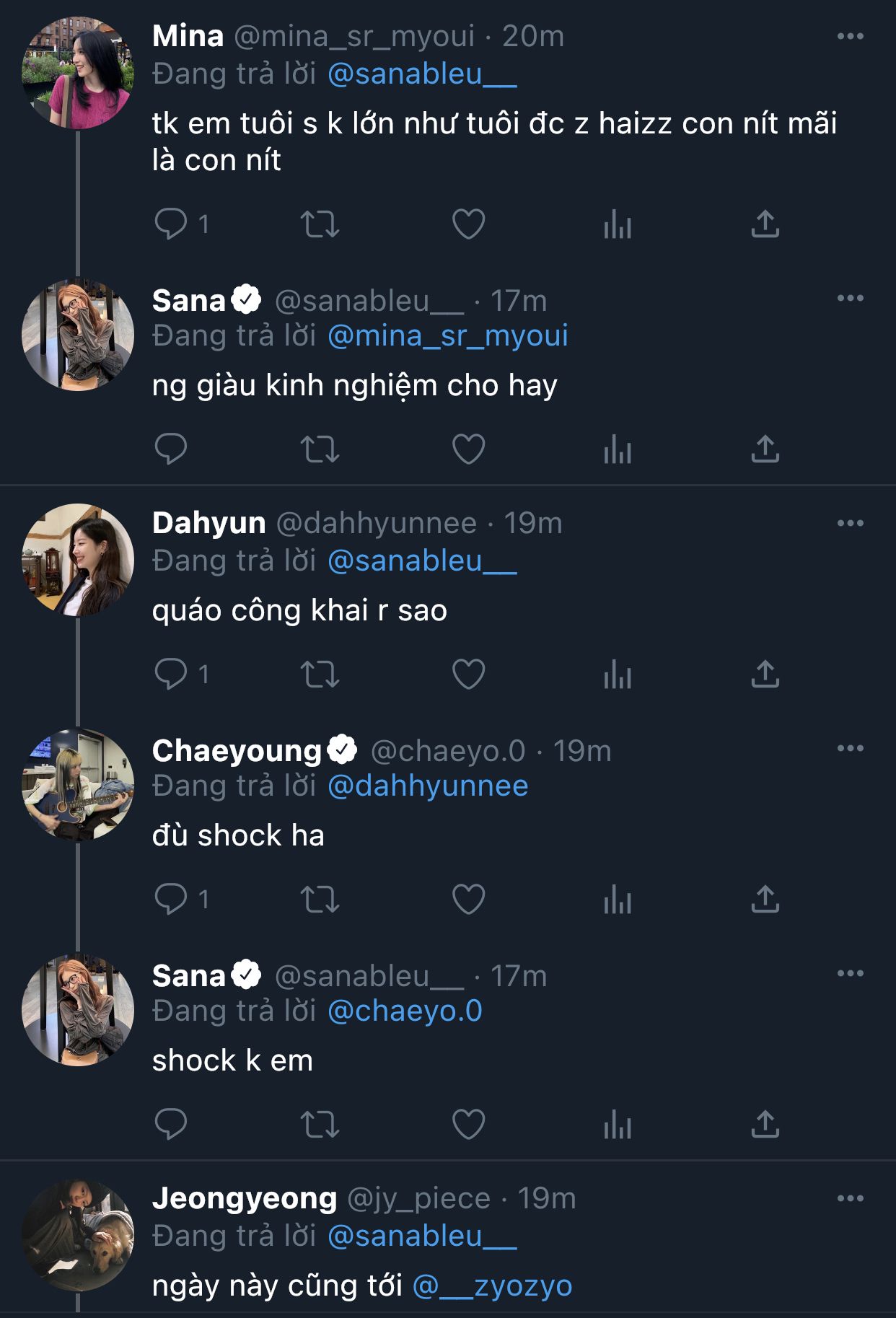Open @dahhyunnee link in Chaeyoung's reply
Screen dimensions: 896x1318
tap(428, 786)
